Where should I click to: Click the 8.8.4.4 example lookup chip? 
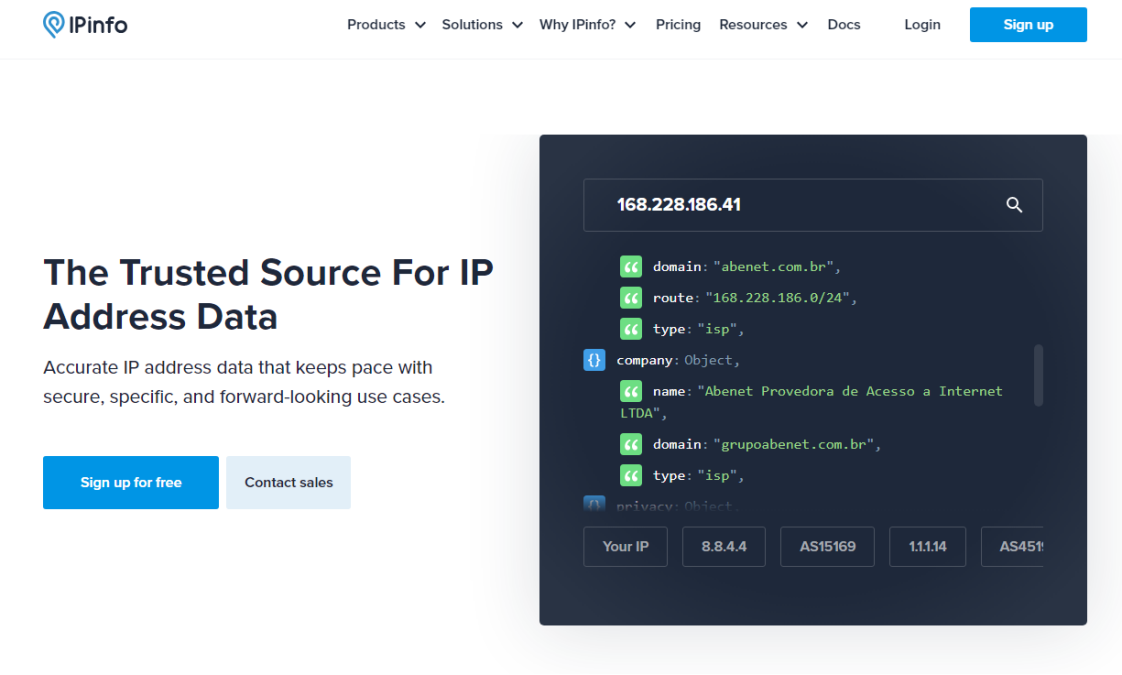[x=723, y=546]
